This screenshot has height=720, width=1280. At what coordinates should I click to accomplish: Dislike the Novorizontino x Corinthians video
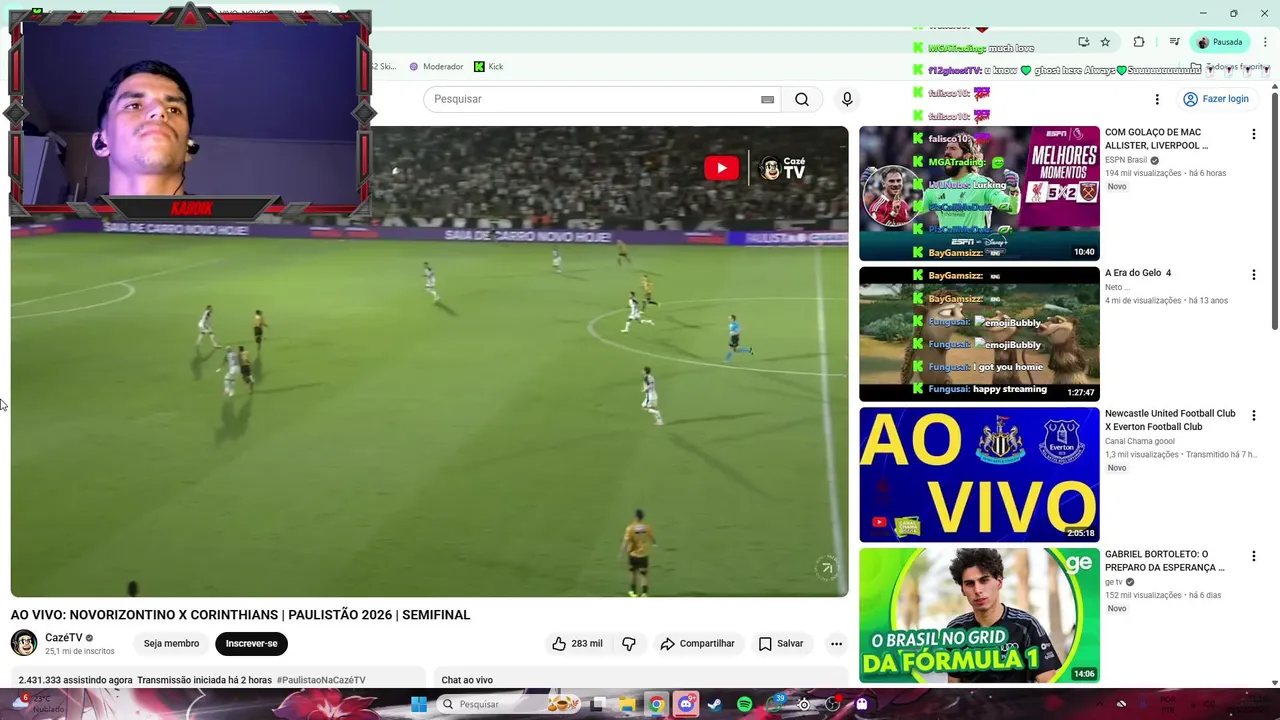tap(629, 644)
